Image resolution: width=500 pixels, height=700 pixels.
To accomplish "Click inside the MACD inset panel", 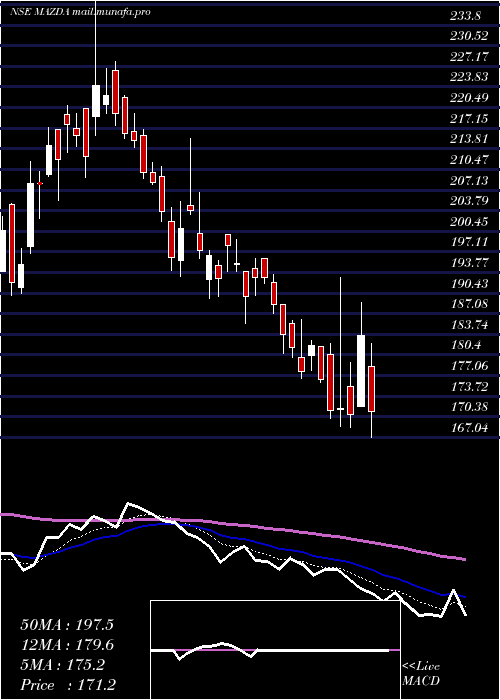I will point(275,650).
